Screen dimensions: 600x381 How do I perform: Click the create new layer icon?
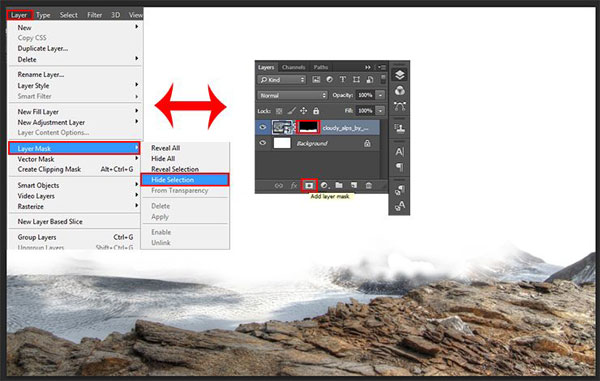coord(354,185)
